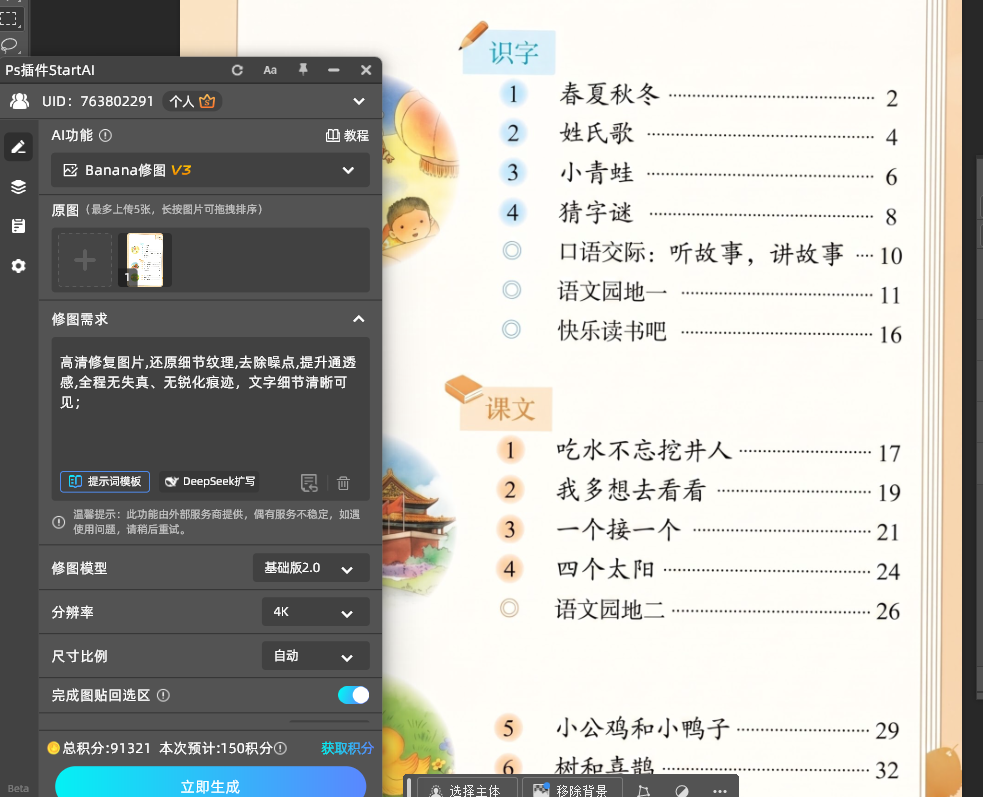Viewport: 983px width, 797px height.
Task: Select the Rectangular Marquee tool
Action: coord(10,17)
